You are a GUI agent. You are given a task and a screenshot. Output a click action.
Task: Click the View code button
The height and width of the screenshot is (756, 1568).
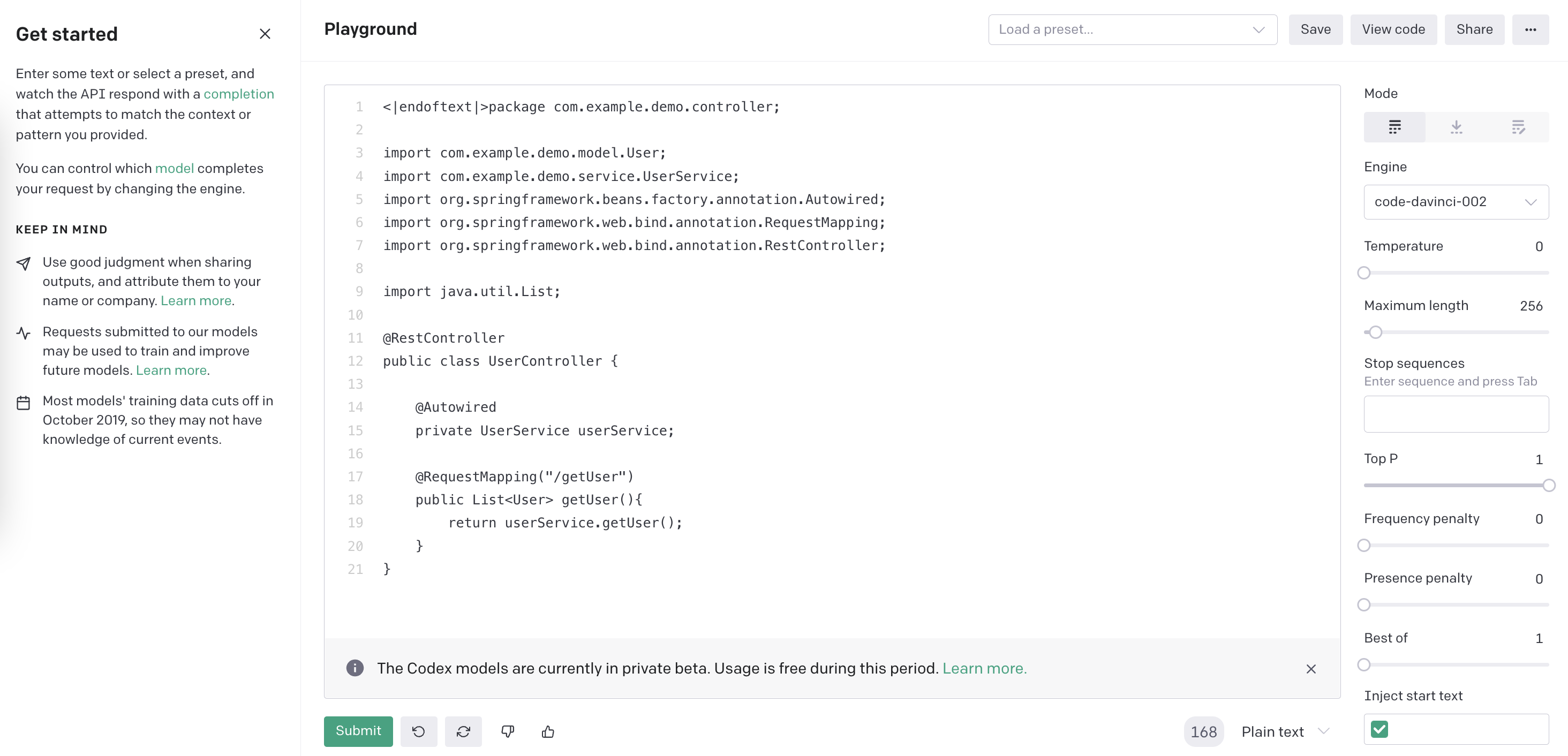pyautogui.click(x=1393, y=29)
